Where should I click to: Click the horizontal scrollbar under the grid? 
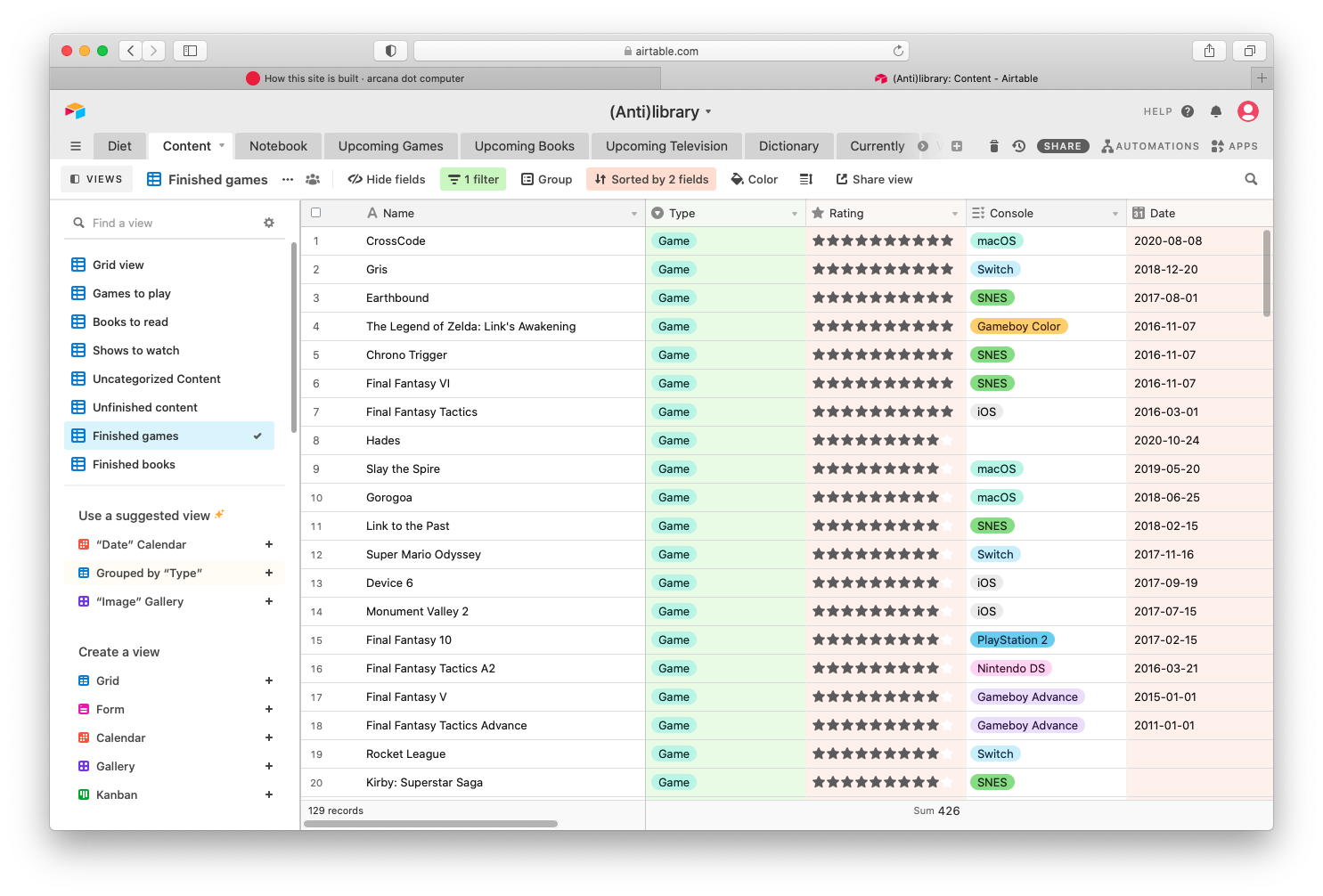coord(431,824)
